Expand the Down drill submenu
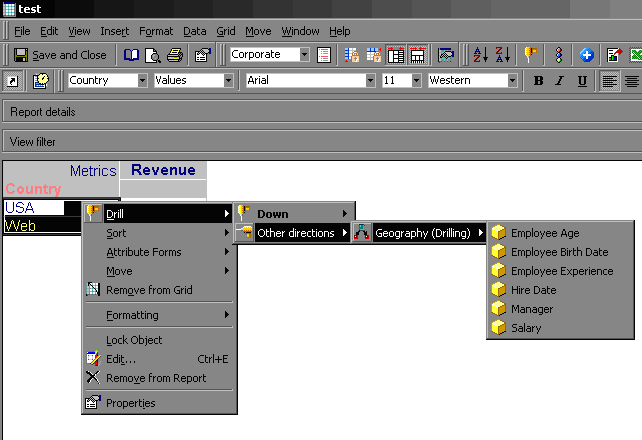Screen dimensions: 642x440 click(x=293, y=214)
